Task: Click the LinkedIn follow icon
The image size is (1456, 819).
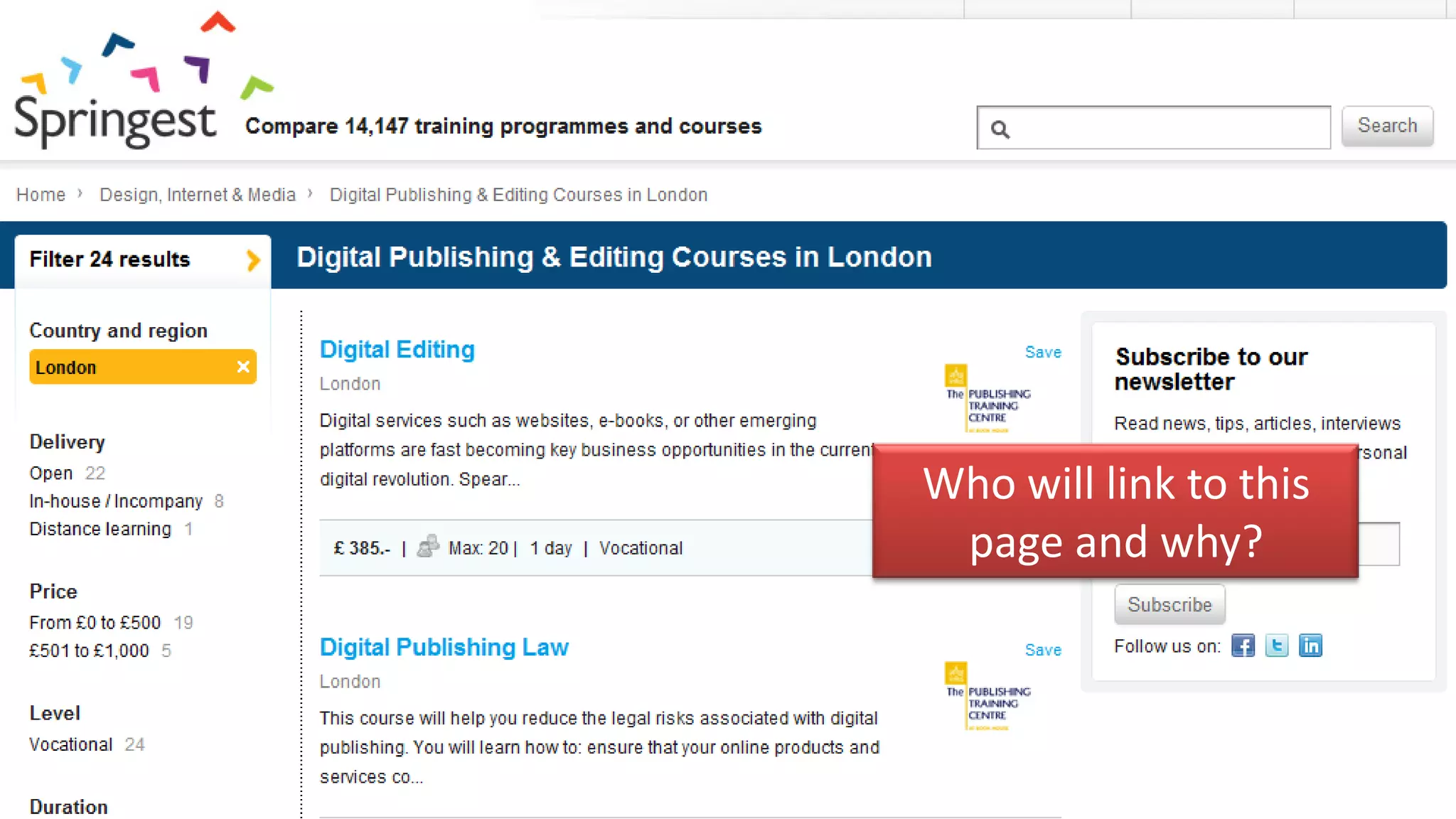Action: point(1310,646)
